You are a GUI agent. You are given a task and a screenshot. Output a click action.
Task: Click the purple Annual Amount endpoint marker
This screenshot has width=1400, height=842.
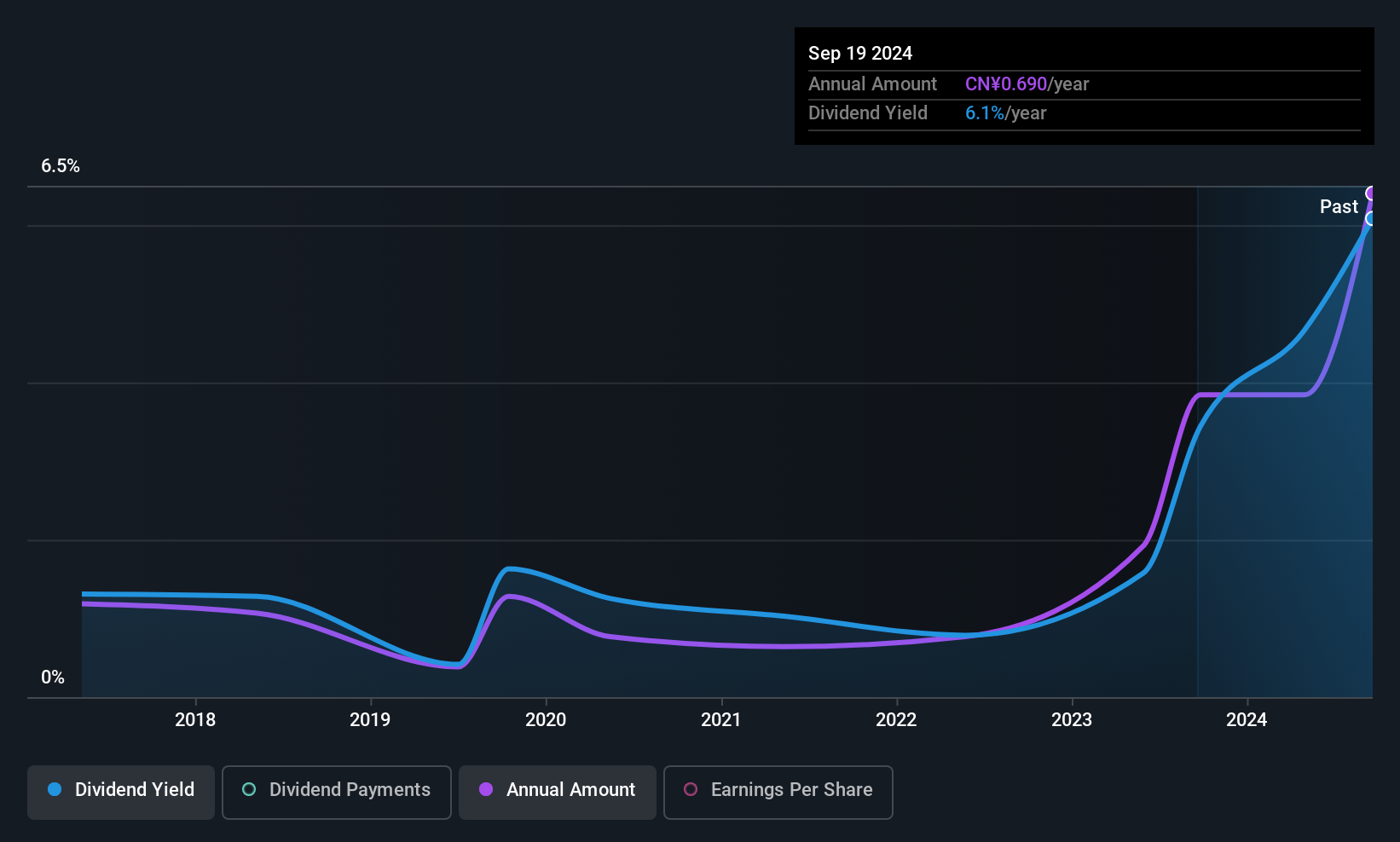[x=1371, y=193]
